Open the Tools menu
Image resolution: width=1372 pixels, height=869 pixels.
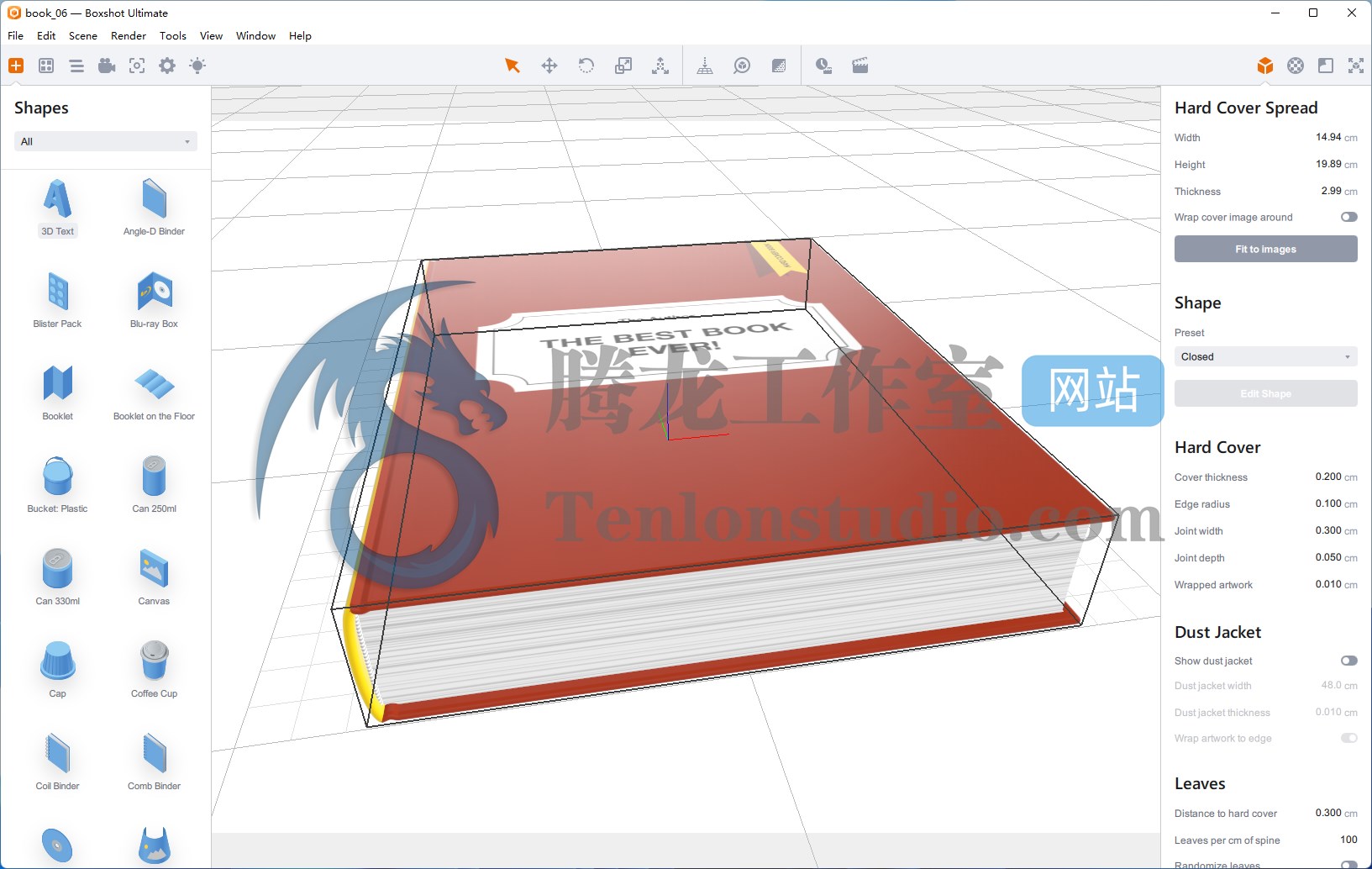click(173, 35)
